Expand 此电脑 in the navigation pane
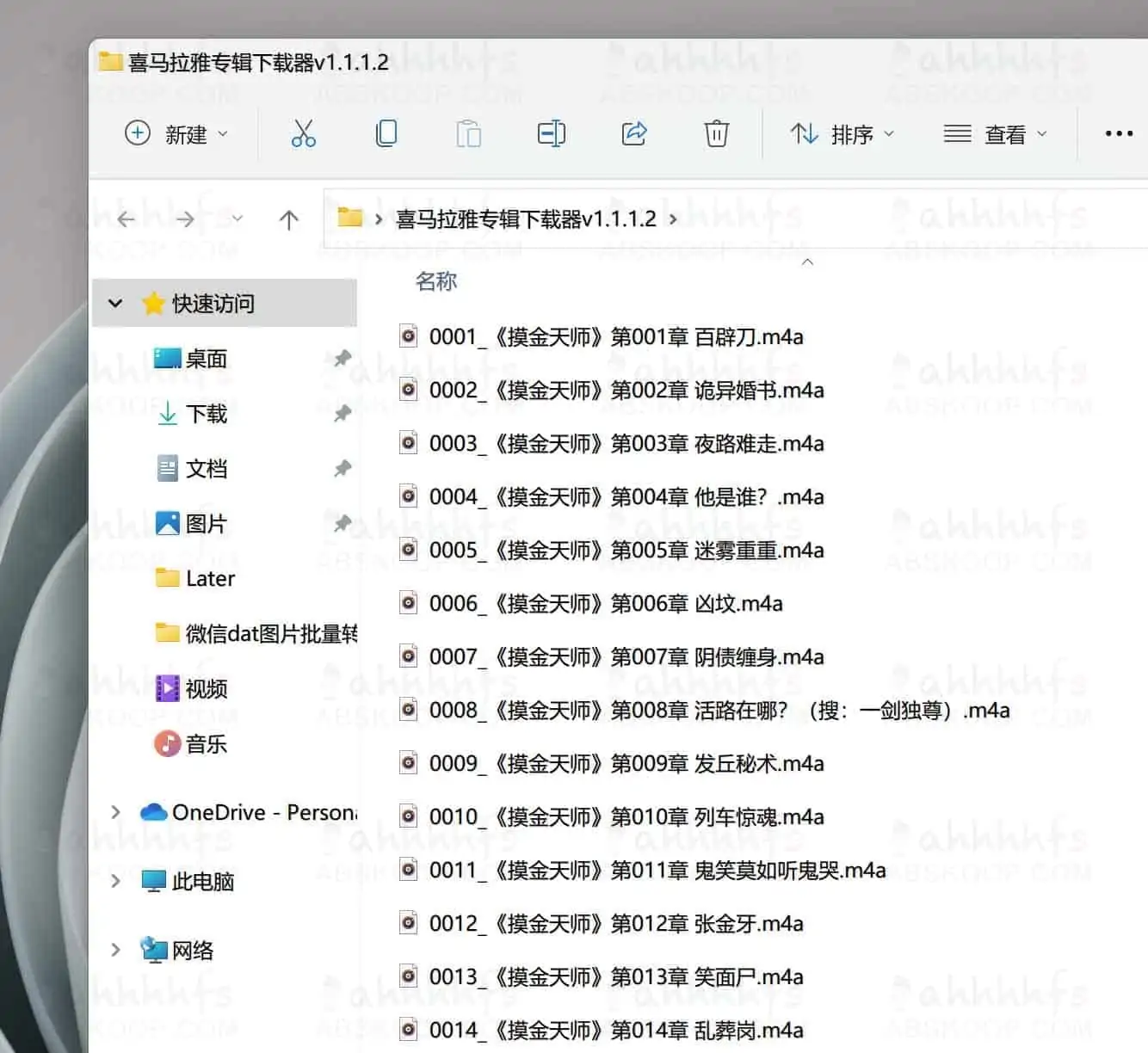Image resolution: width=1148 pixels, height=1053 pixels. pos(116,881)
